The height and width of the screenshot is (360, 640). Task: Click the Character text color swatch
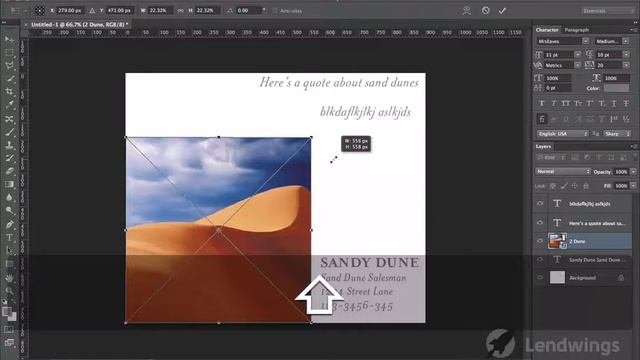pos(616,88)
